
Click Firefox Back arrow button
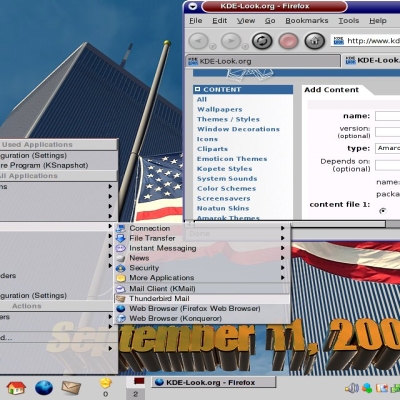click(199, 41)
